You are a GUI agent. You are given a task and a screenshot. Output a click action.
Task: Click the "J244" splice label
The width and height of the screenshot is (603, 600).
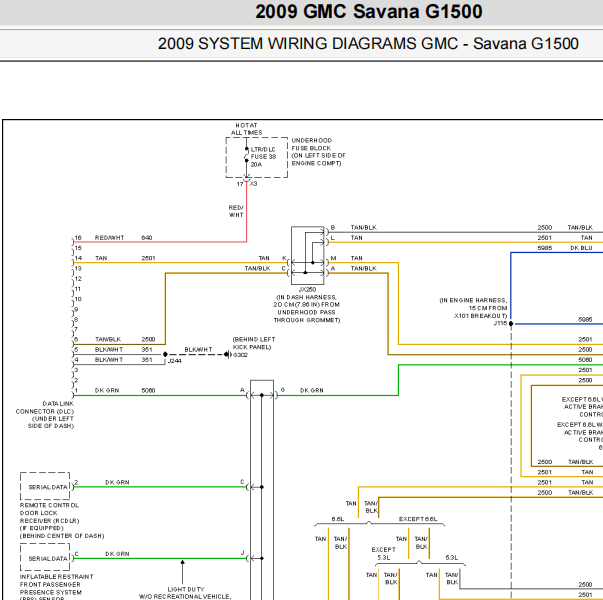[174, 361]
